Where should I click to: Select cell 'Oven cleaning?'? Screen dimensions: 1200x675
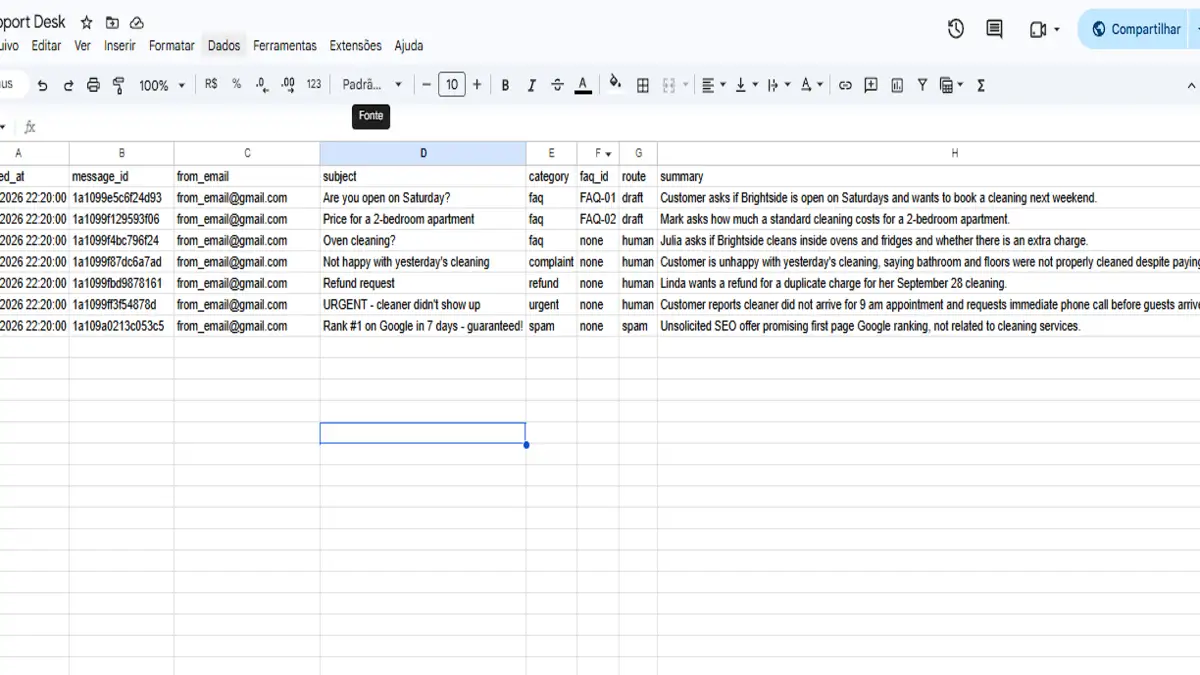pyautogui.click(x=423, y=240)
